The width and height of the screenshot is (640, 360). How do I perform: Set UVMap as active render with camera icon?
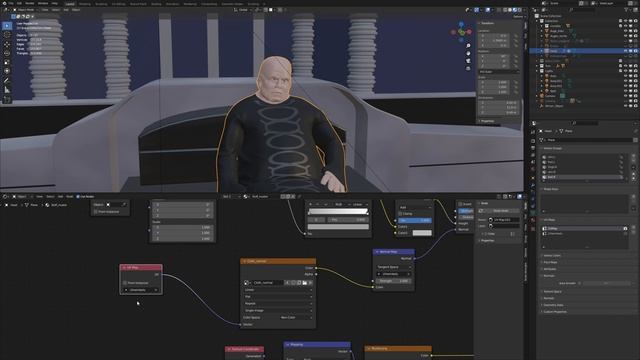click(x=625, y=229)
